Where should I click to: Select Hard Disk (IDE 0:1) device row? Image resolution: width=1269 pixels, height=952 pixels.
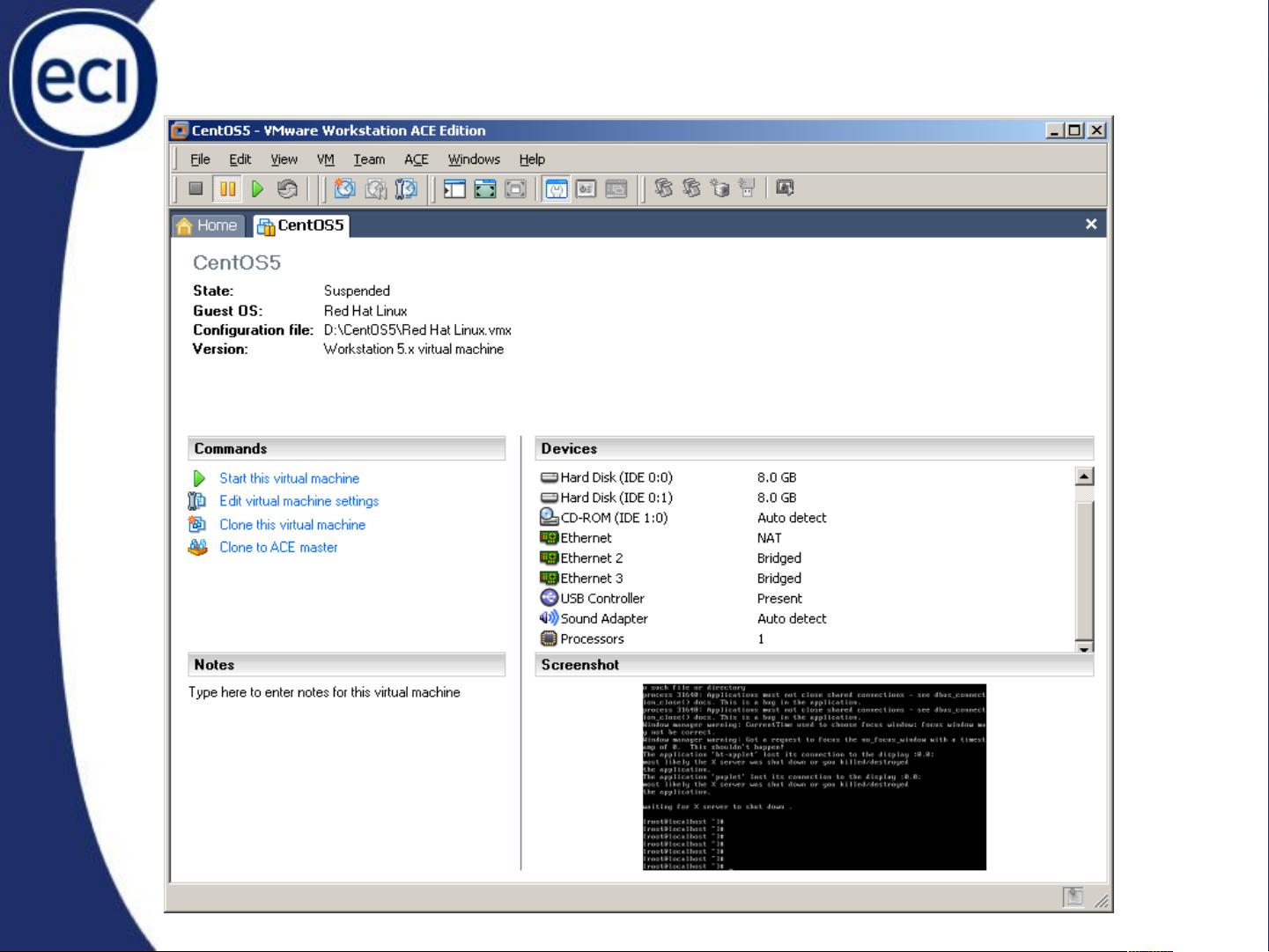806,498
